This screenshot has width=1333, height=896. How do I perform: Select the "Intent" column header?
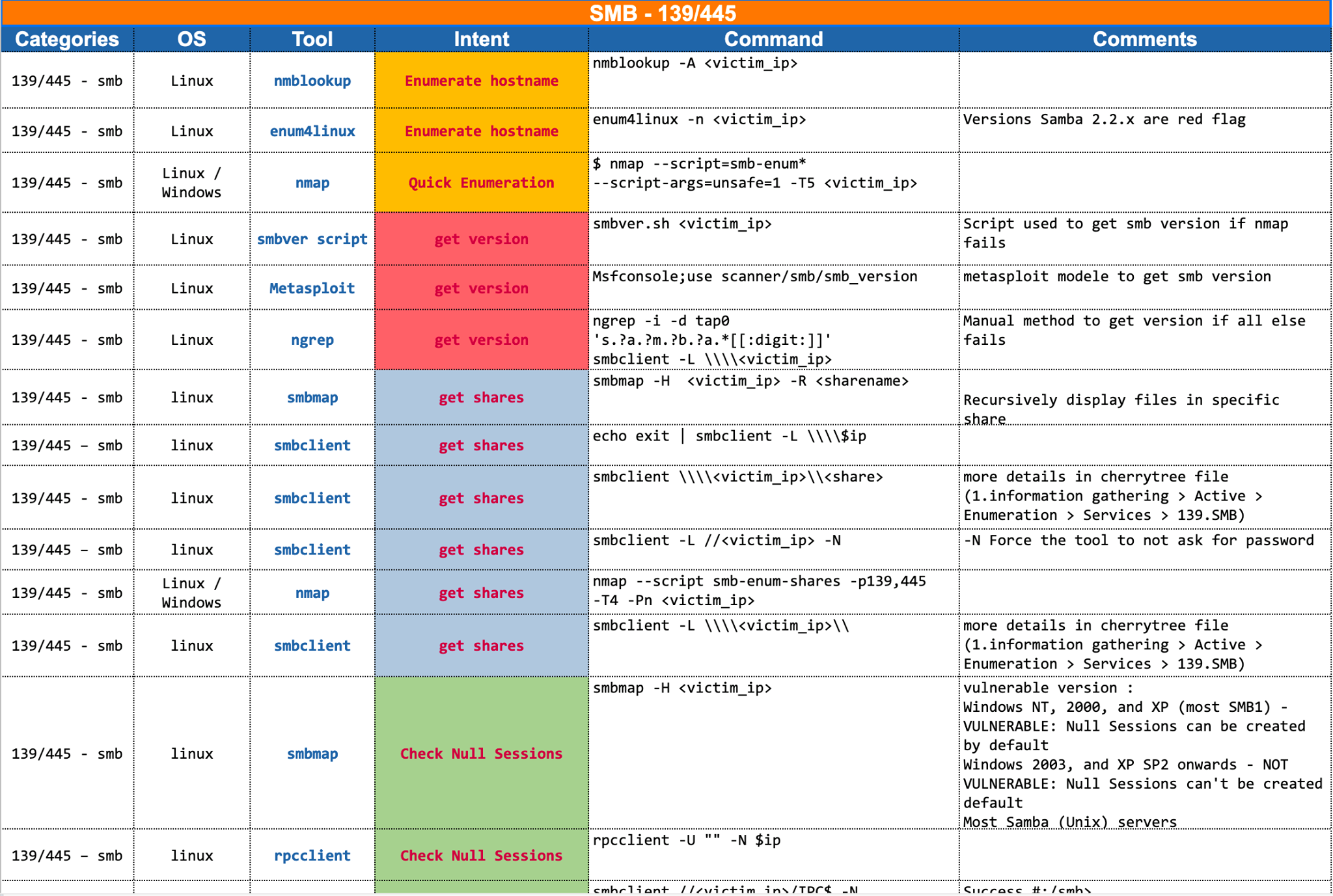(482, 39)
